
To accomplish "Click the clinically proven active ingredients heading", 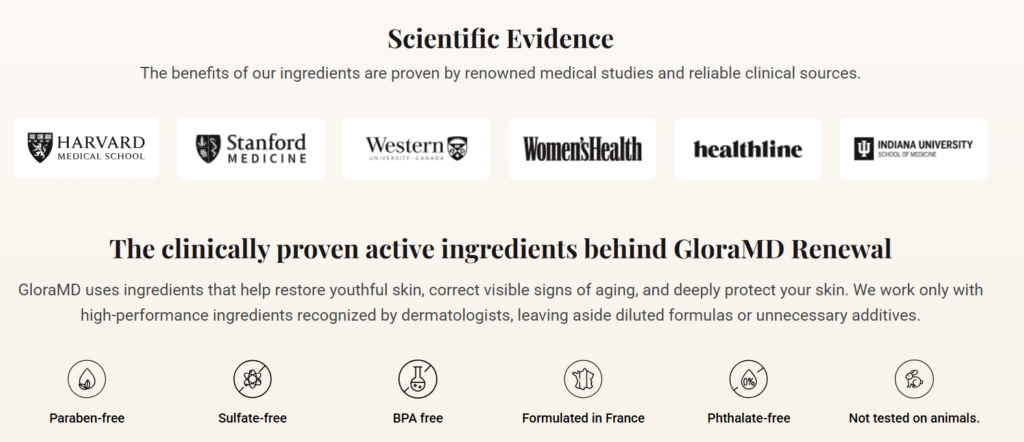I will (x=500, y=248).
